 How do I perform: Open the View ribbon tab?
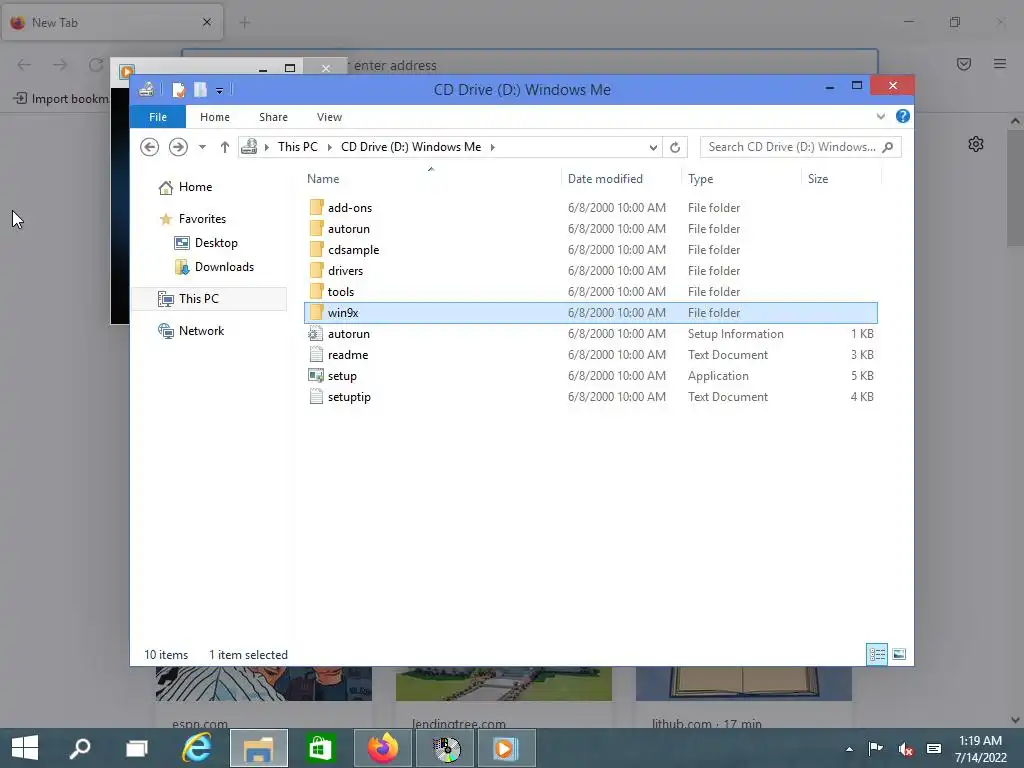(x=329, y=117)
